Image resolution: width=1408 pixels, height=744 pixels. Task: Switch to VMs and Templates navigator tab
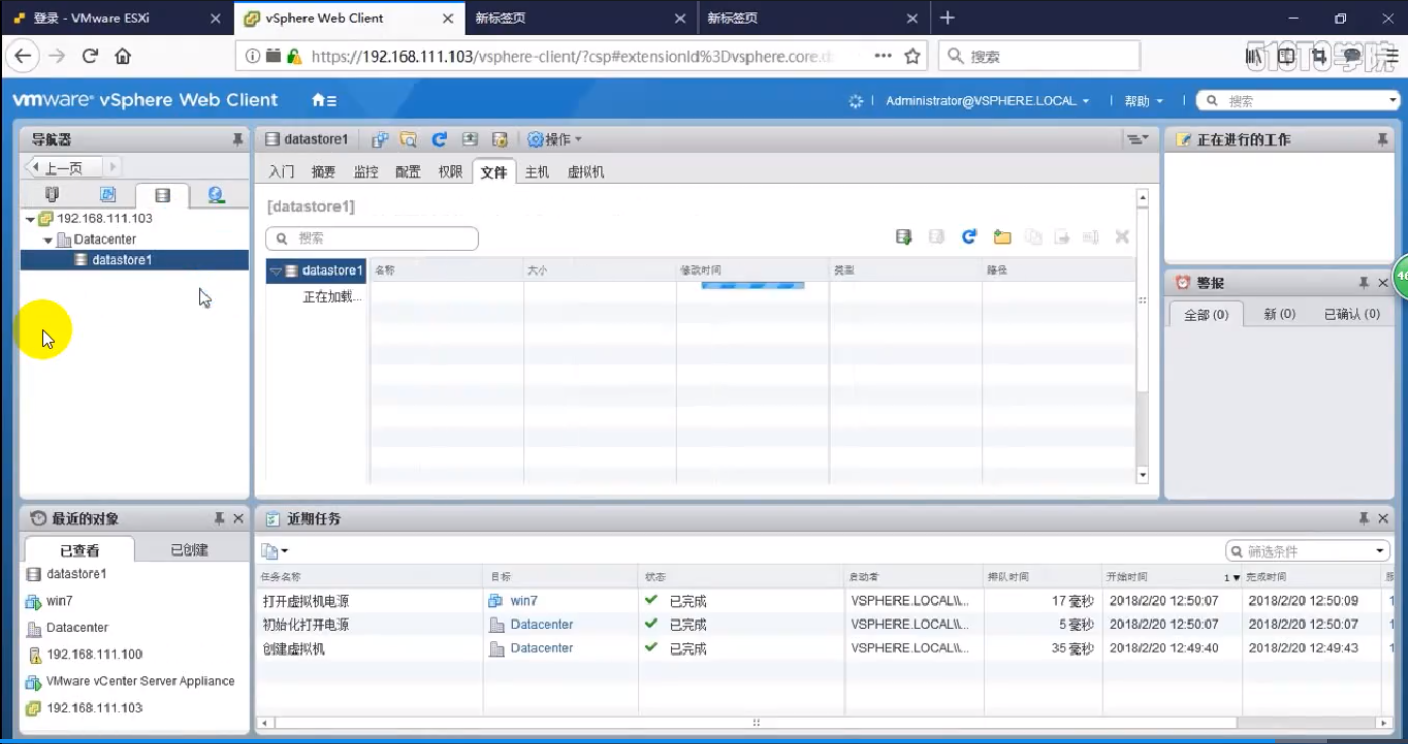click(108, 195)
